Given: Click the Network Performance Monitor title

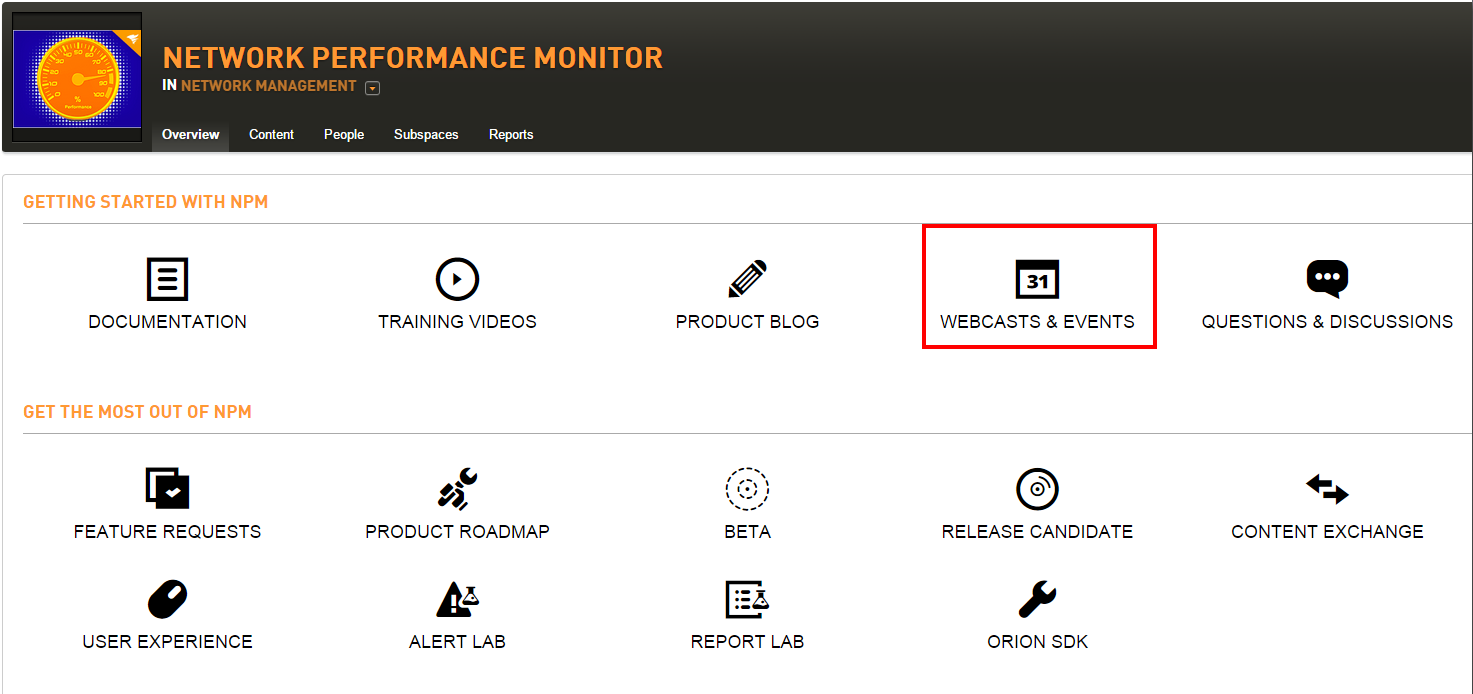Looking at the screenshot, I should tap(412, 58).
